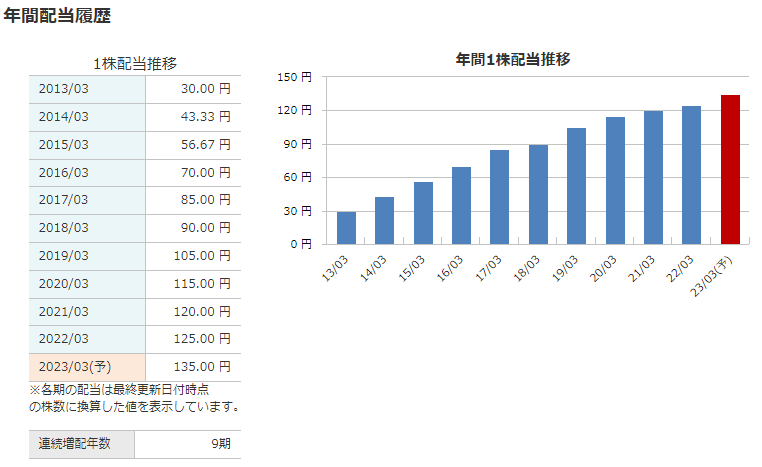Screen dimensions: 762x467
Task: Click the 135.00 円 forecast value
Action: [202, 367]
